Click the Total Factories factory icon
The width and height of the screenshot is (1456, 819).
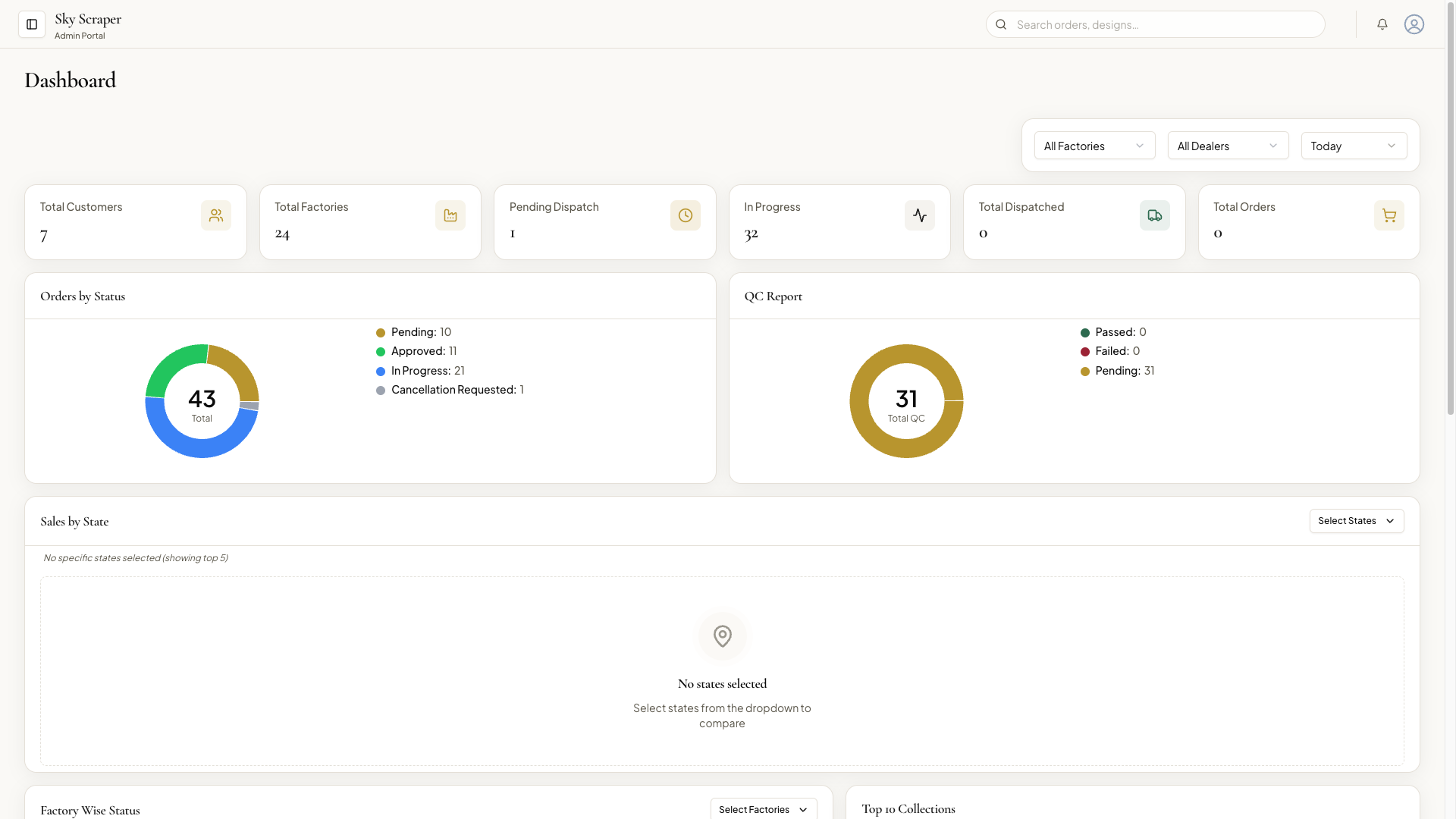[x=450, y=215]
